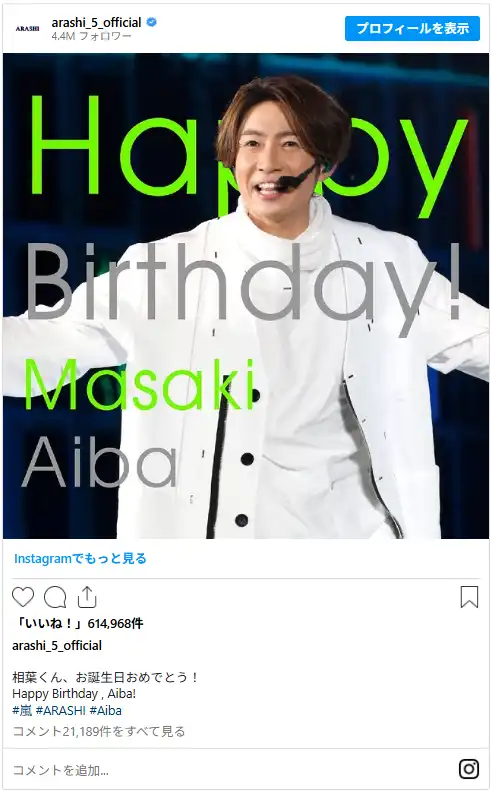This screenshot has width=491, height=794.
Task: Click the verified badge next to username
Action: pos(151,22)
